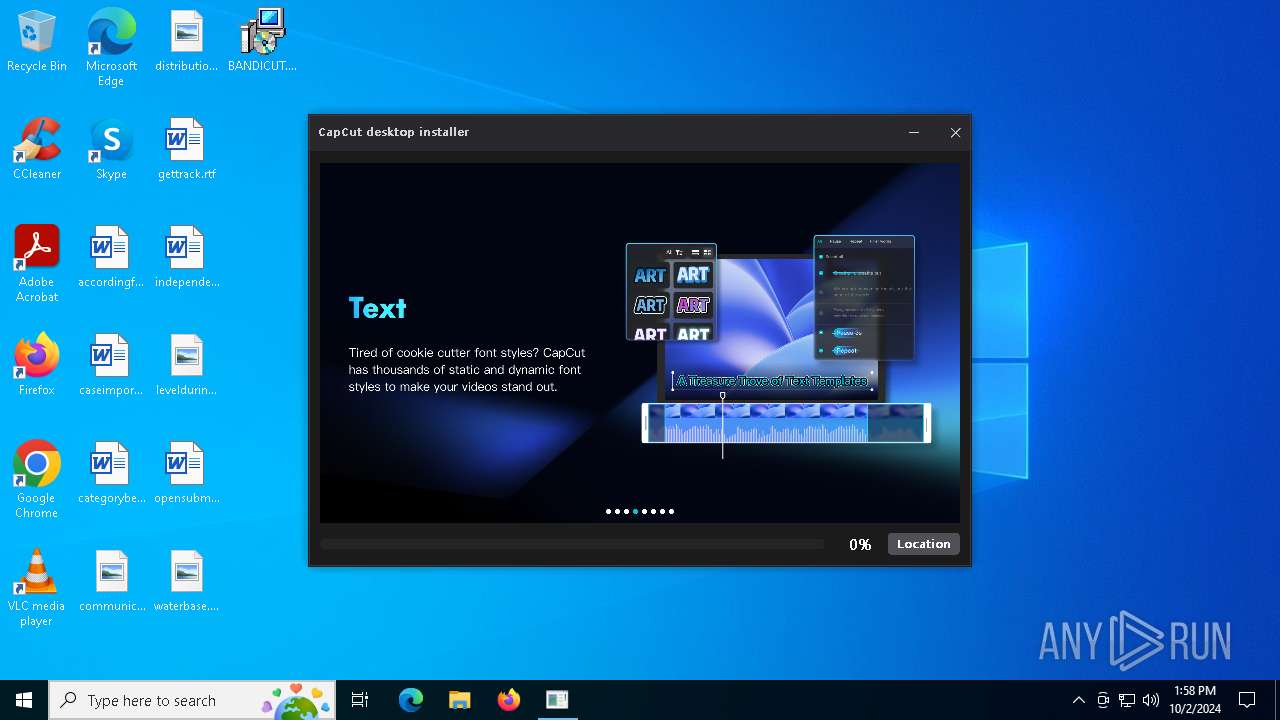The width and height of the screenshot is (1280, 720).
Task: Show hidden system tray icons
Action: (1078, 700)
